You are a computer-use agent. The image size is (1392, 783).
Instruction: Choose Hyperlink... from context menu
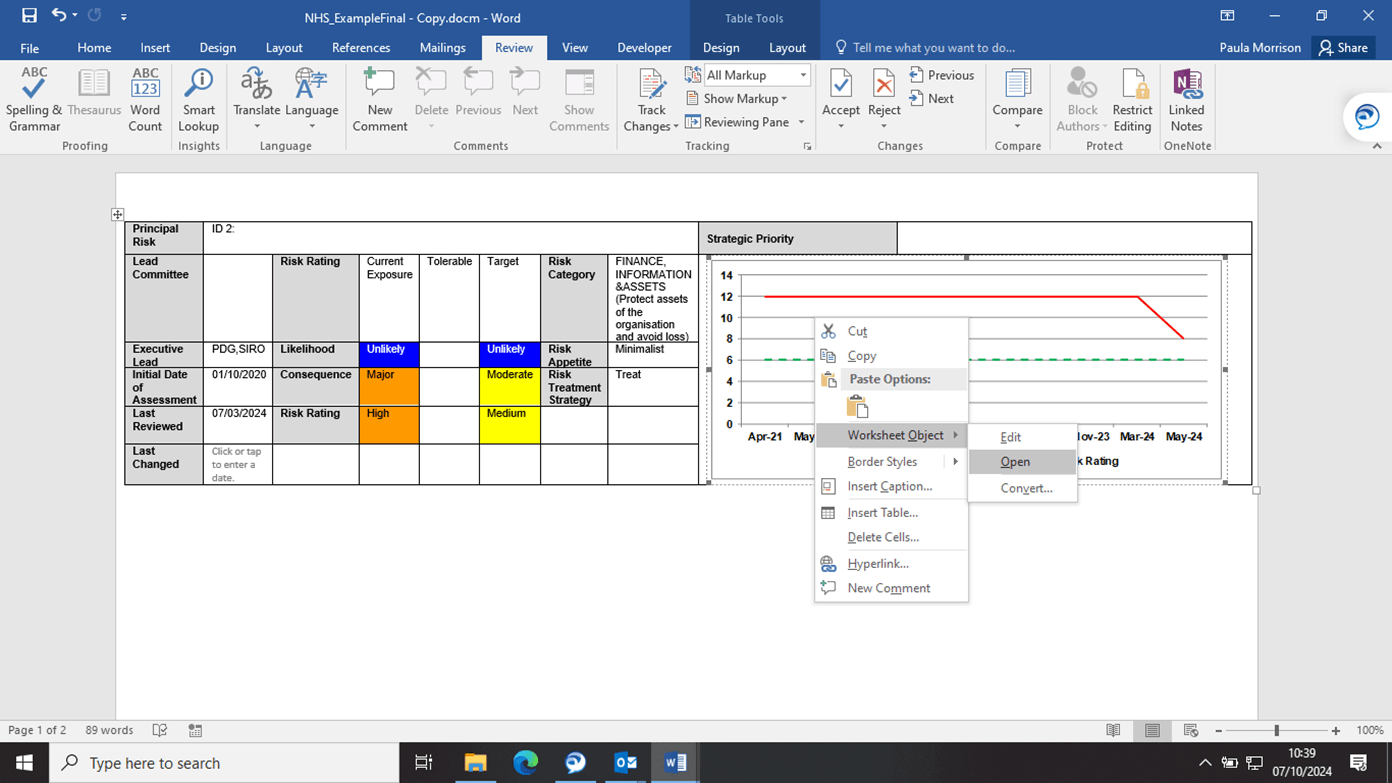click(x=892, y=564)
